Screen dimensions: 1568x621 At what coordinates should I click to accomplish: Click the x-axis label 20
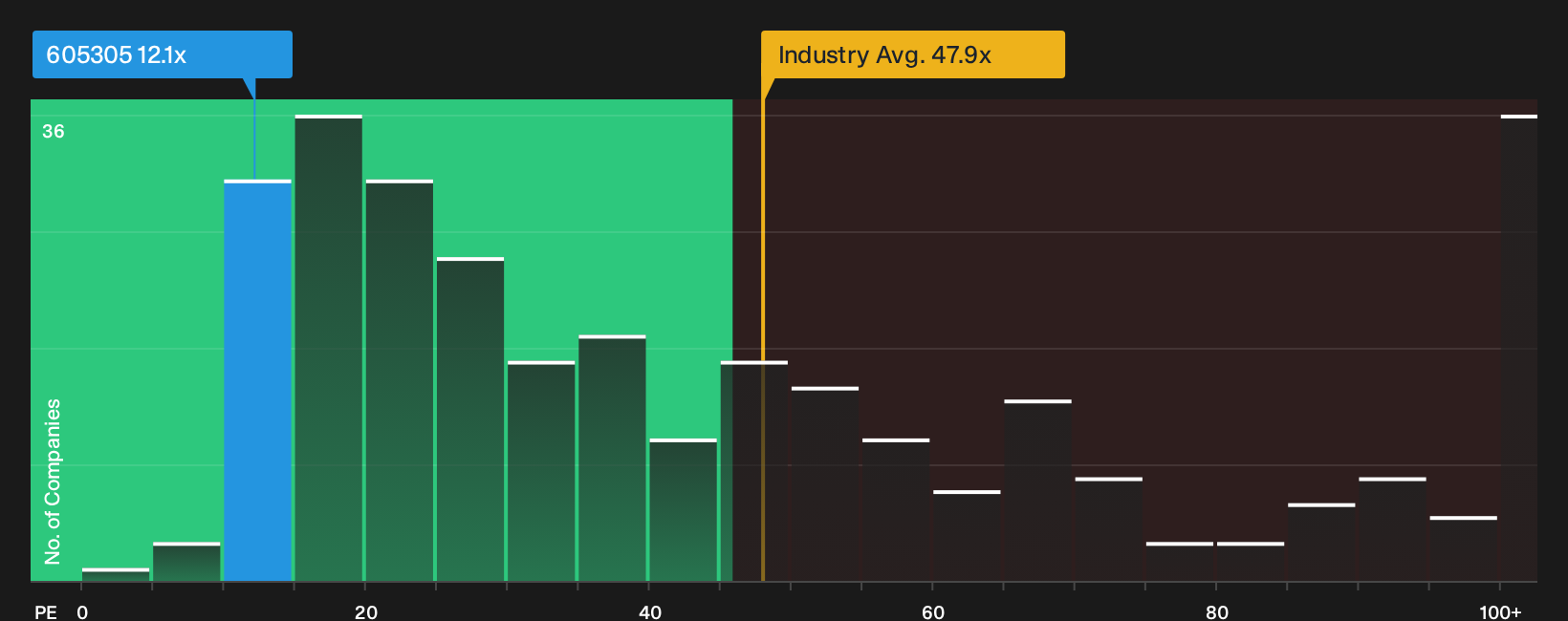[x=366, y=611]
